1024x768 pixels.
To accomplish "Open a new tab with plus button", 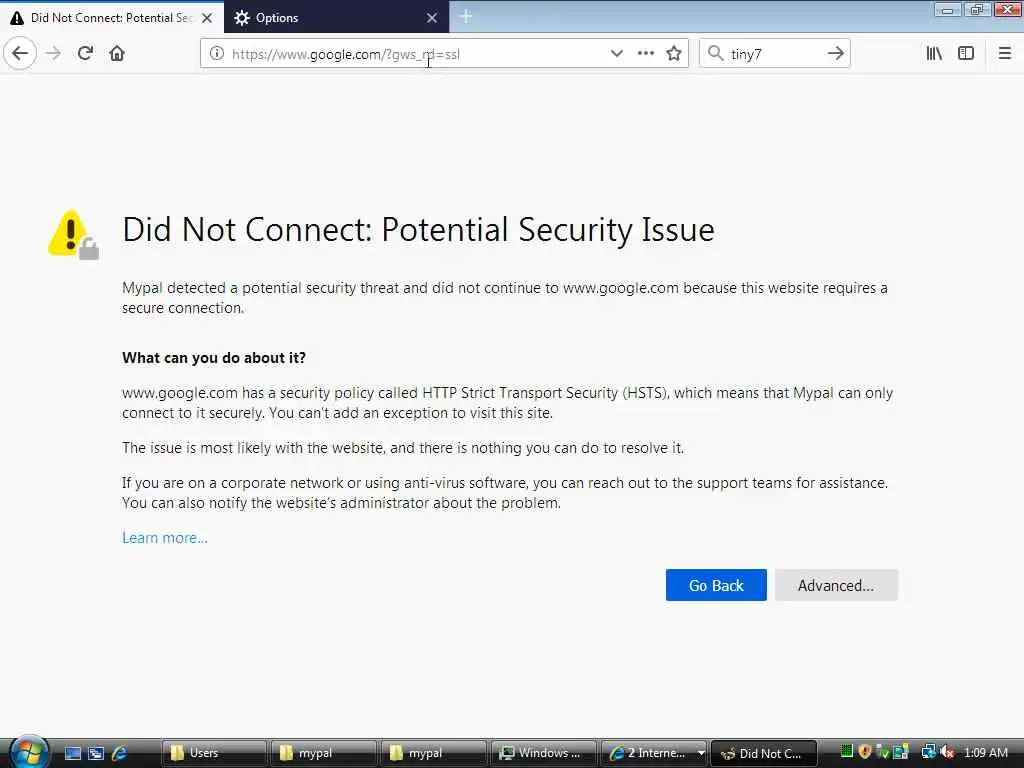I will (x=466, y=16).
